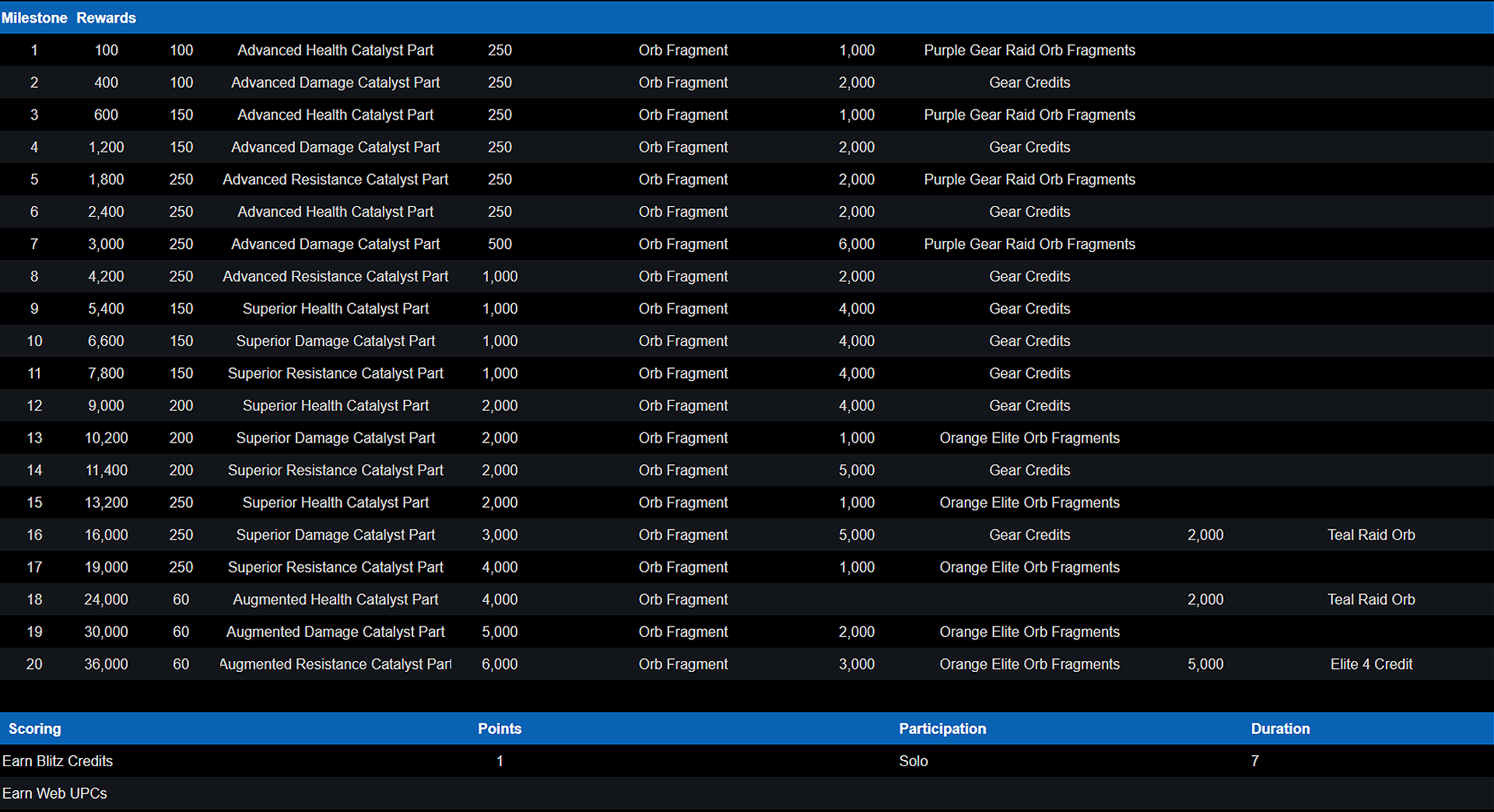The width and height of the screenshot is (1494, 812).
Task: Click Orange Elite Orb Fragments in milestone 19
Action: coord(1029,632)
